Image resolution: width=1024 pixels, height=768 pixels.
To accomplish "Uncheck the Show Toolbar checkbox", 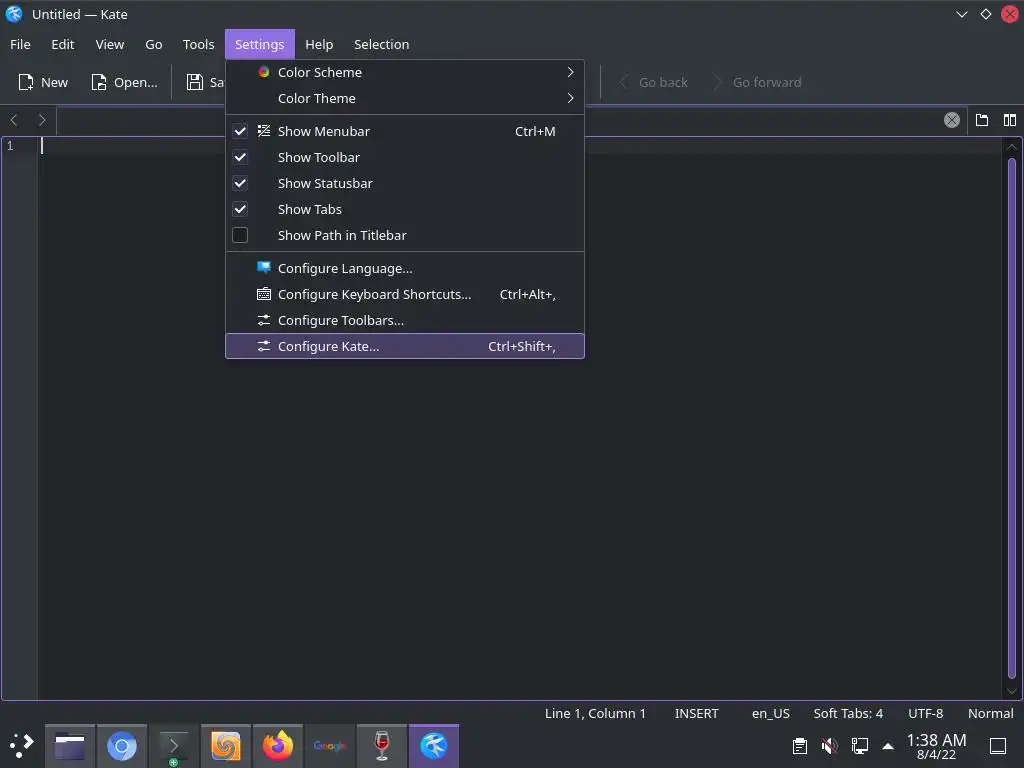I will [240, 157].
